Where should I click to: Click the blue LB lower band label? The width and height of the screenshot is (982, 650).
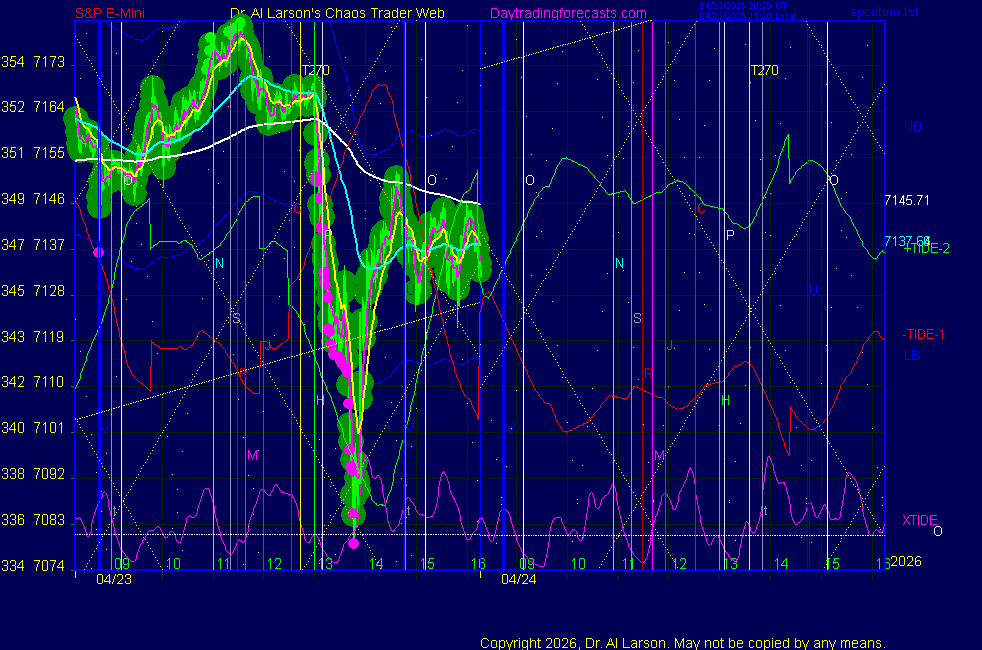click(x=911, y=355)
